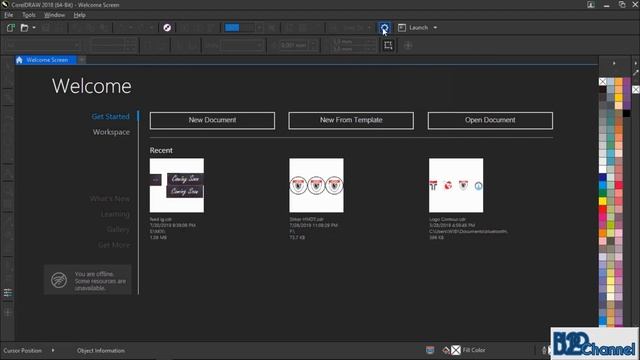Click the toolbox customize sliders icon
The height and width of the screenshot is (360, 640).
[x=8, y=293]
